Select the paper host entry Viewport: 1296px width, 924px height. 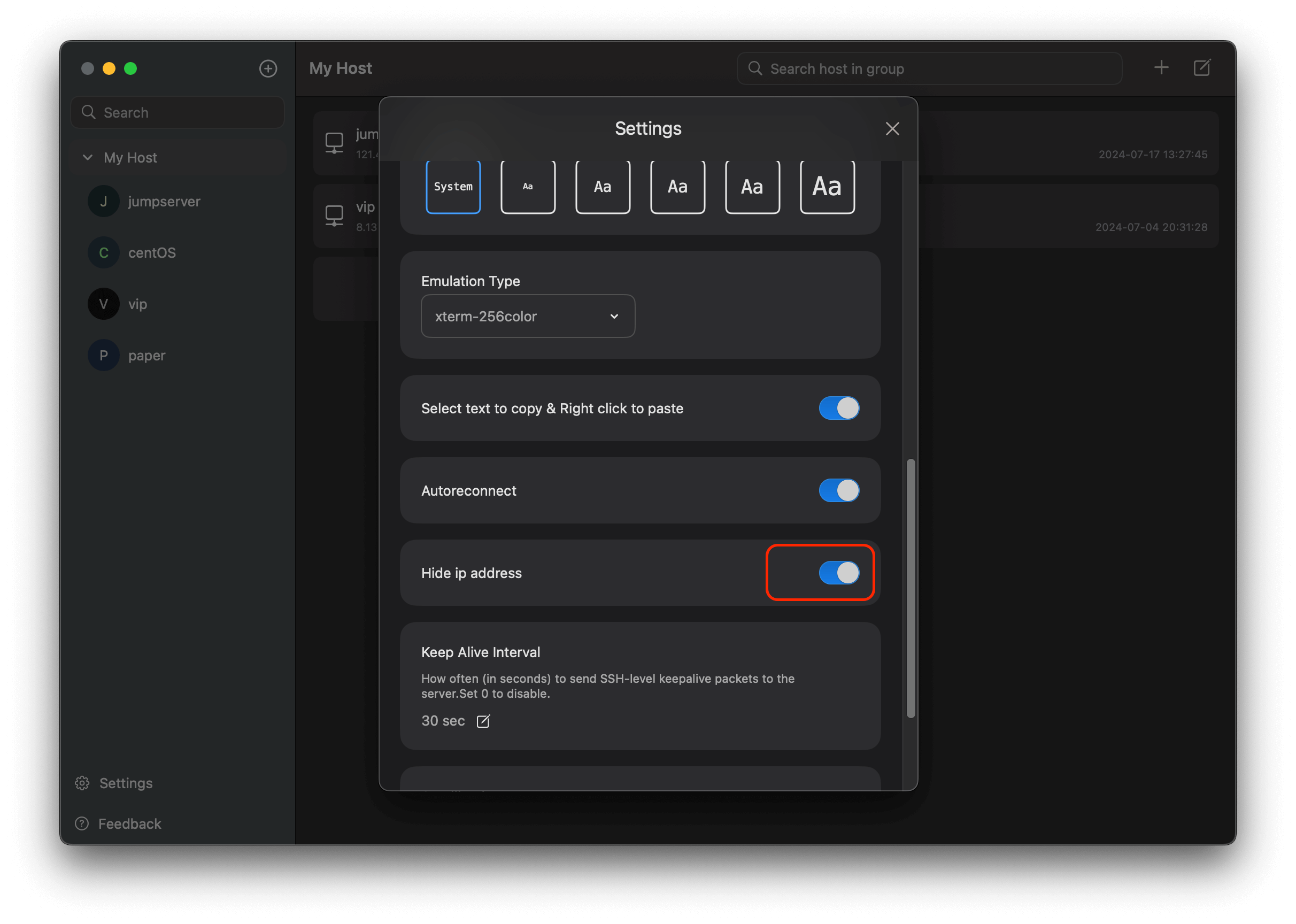pyautogui.click(x=146, y=356)
